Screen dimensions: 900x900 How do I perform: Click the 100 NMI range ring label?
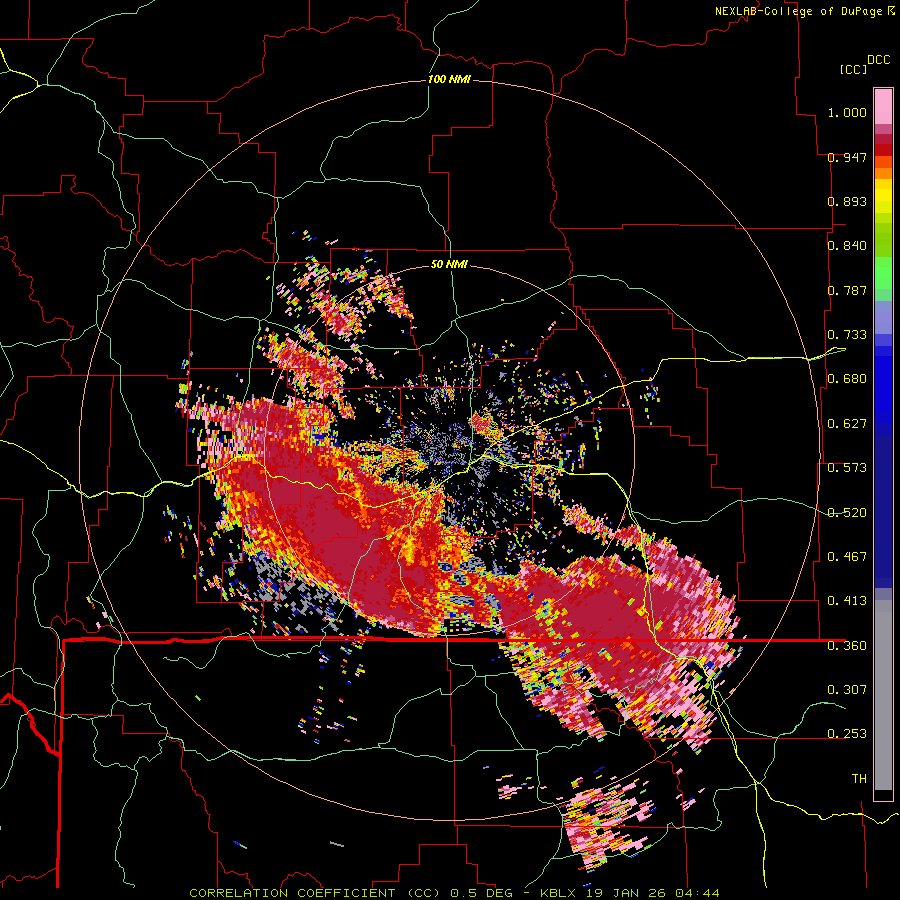pos(449,79)
